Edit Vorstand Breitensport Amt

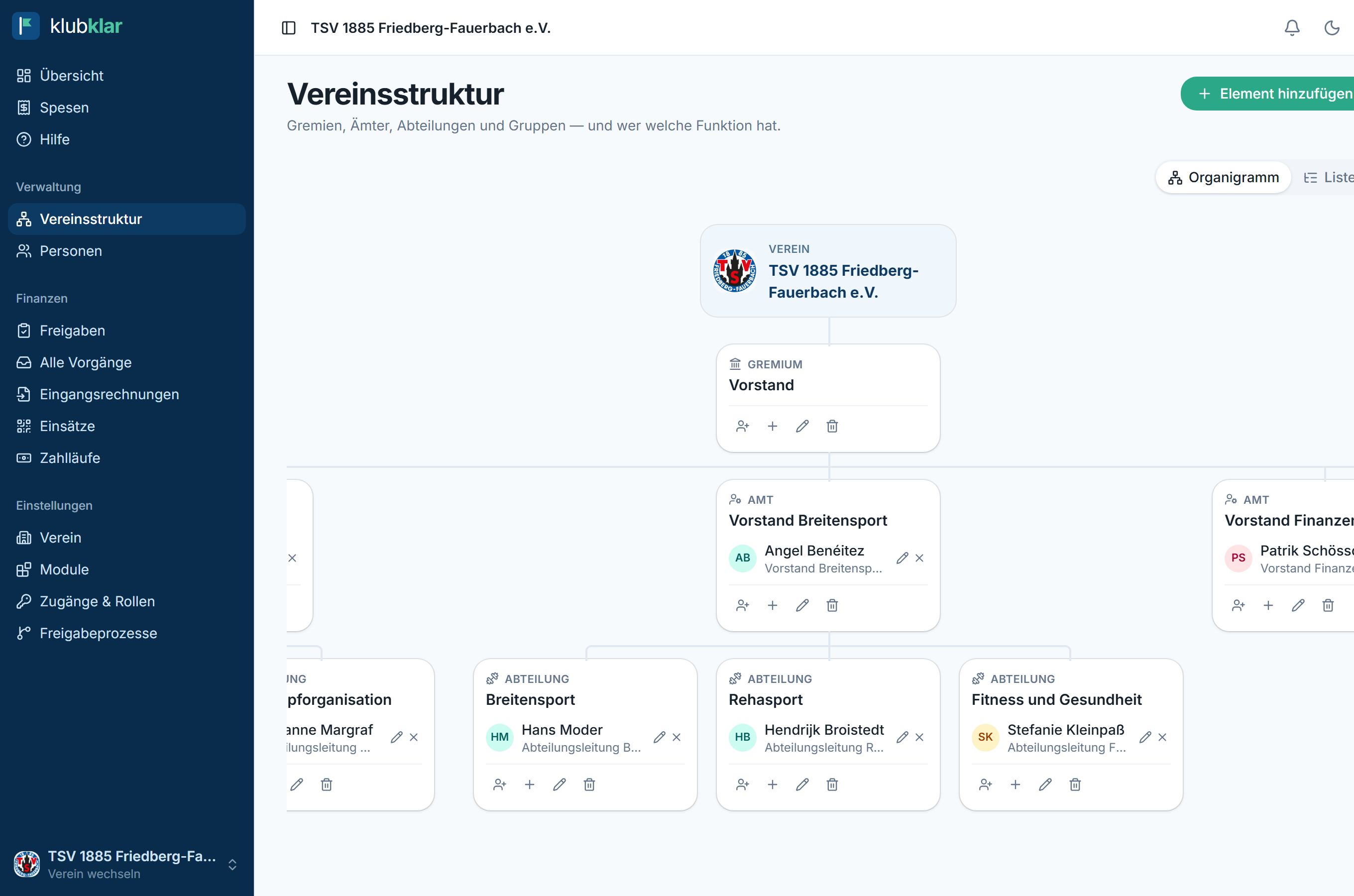click(802, 606)
